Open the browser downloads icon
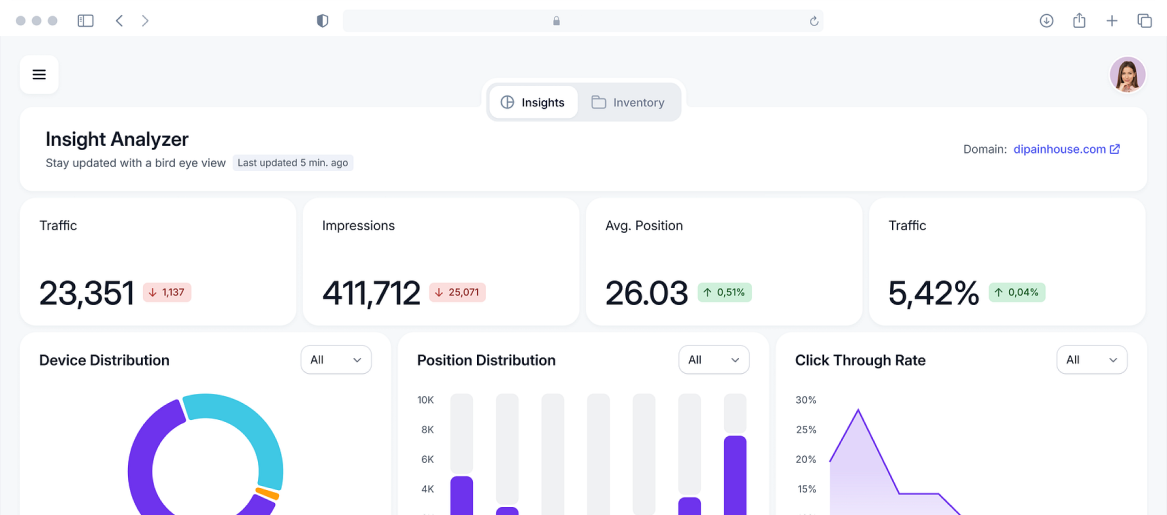Image resolution: width=1167 pixels, height=515 pixels. coord(1046,21)
